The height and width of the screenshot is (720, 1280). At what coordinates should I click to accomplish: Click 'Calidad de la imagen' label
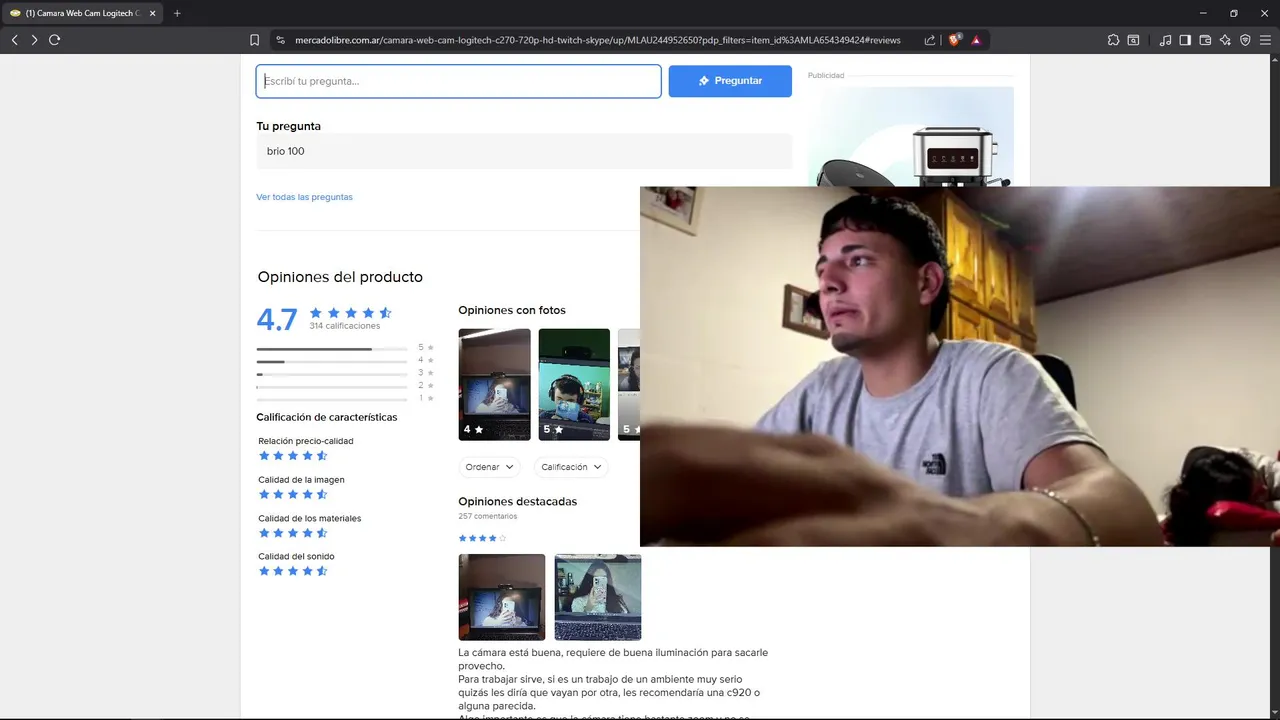click(301, 480)
